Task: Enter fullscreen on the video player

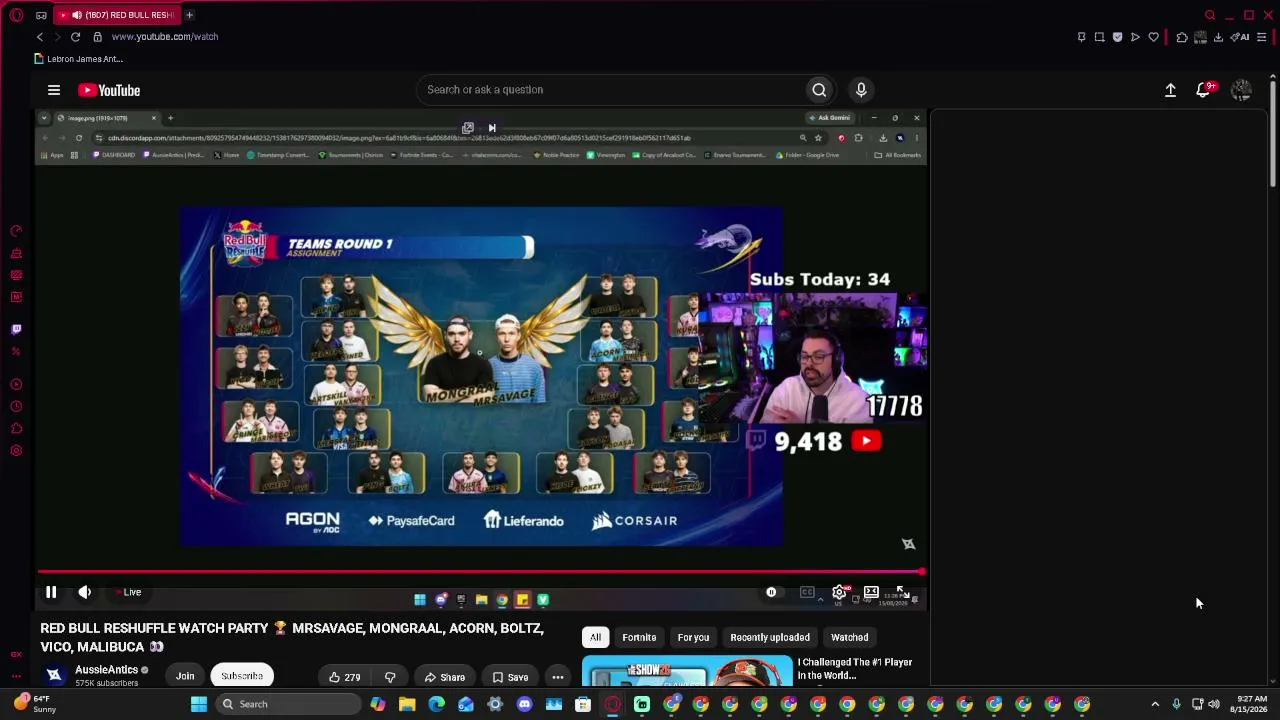Action: 901,592
